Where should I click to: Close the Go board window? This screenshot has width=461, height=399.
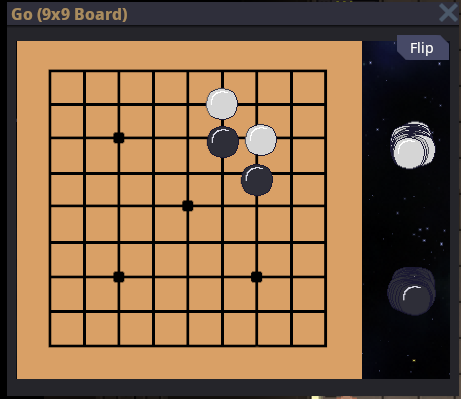tap(448, 13)
